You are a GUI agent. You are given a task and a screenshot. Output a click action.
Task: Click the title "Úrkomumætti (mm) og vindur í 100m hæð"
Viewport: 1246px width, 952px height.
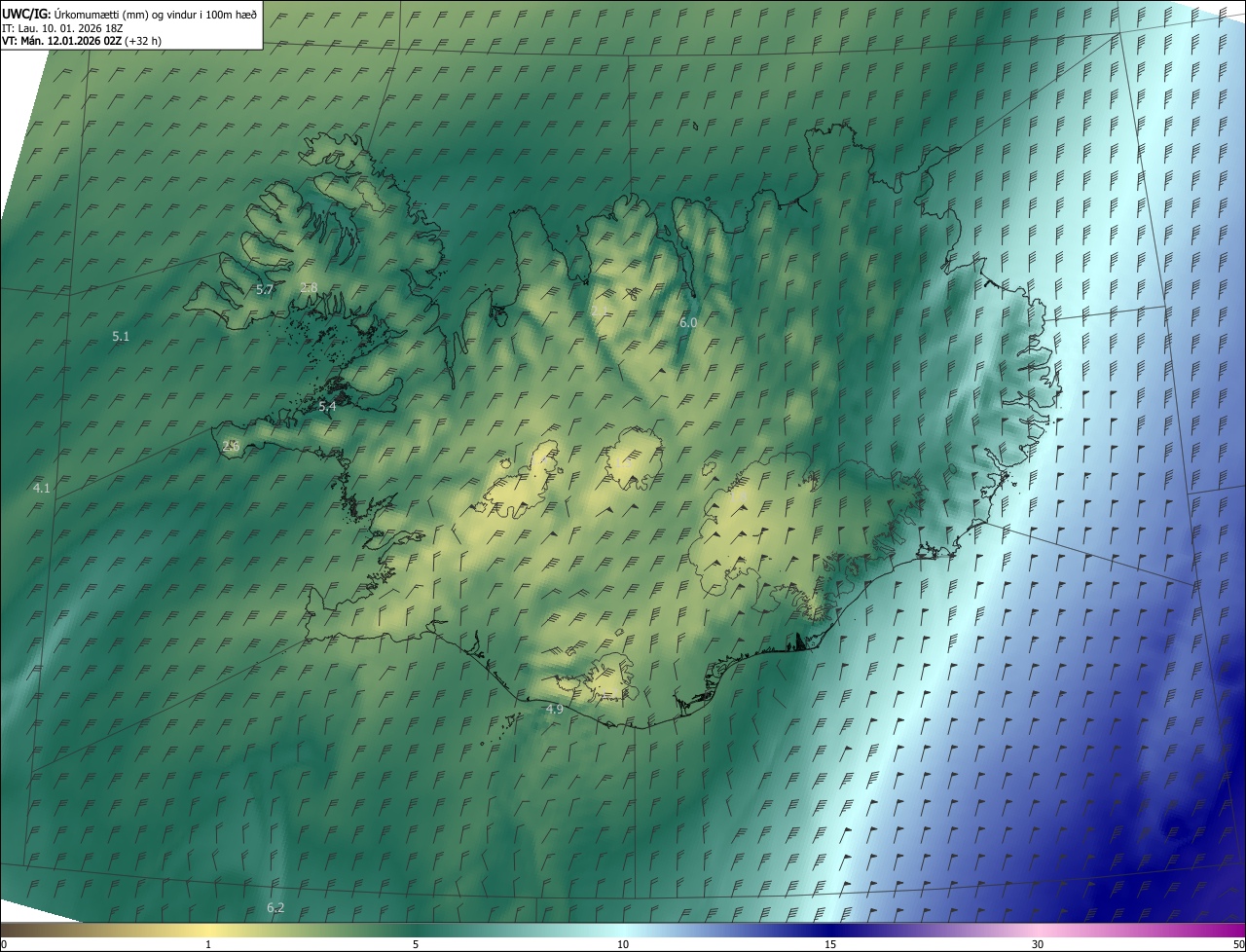(x=156, y=14)
